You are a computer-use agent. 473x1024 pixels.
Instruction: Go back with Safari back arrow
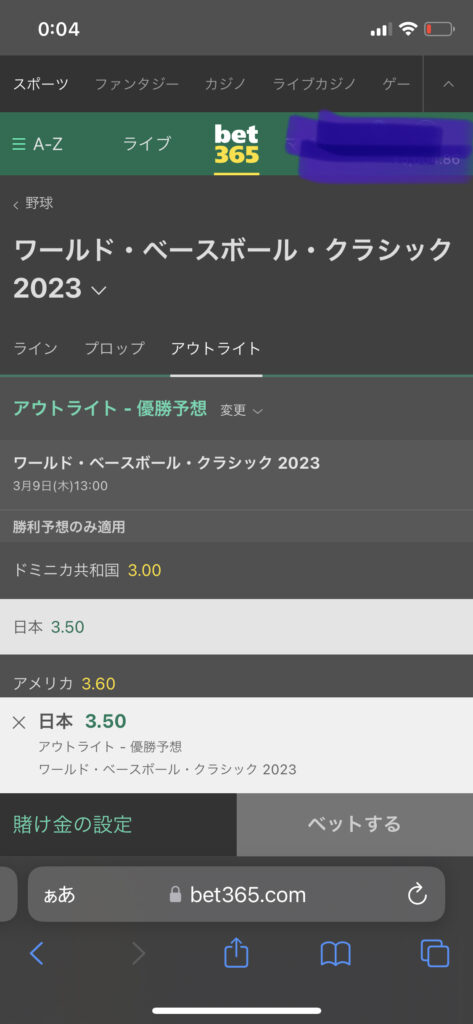click(x=37, y=953)
